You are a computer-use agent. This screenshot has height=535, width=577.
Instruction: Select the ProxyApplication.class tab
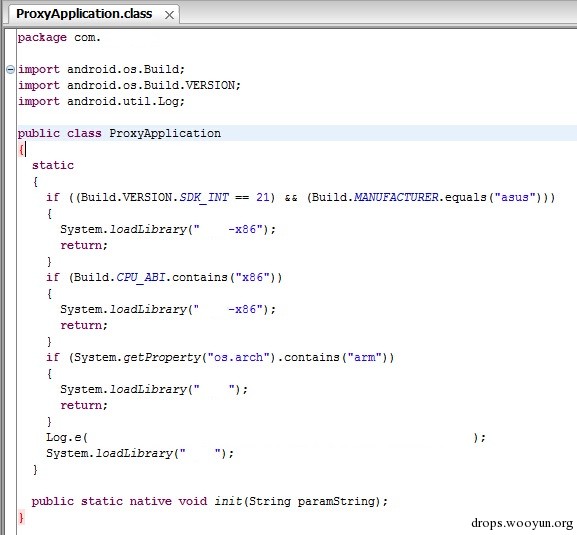pos(84,14)
